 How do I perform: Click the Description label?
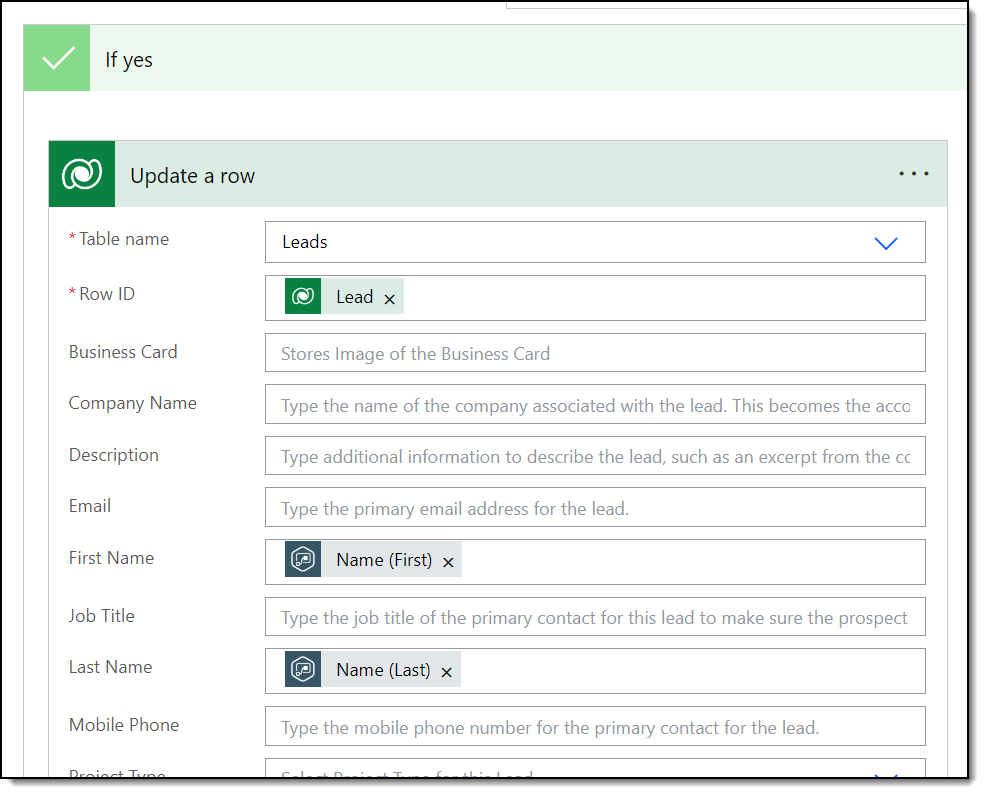click(114, 455)
